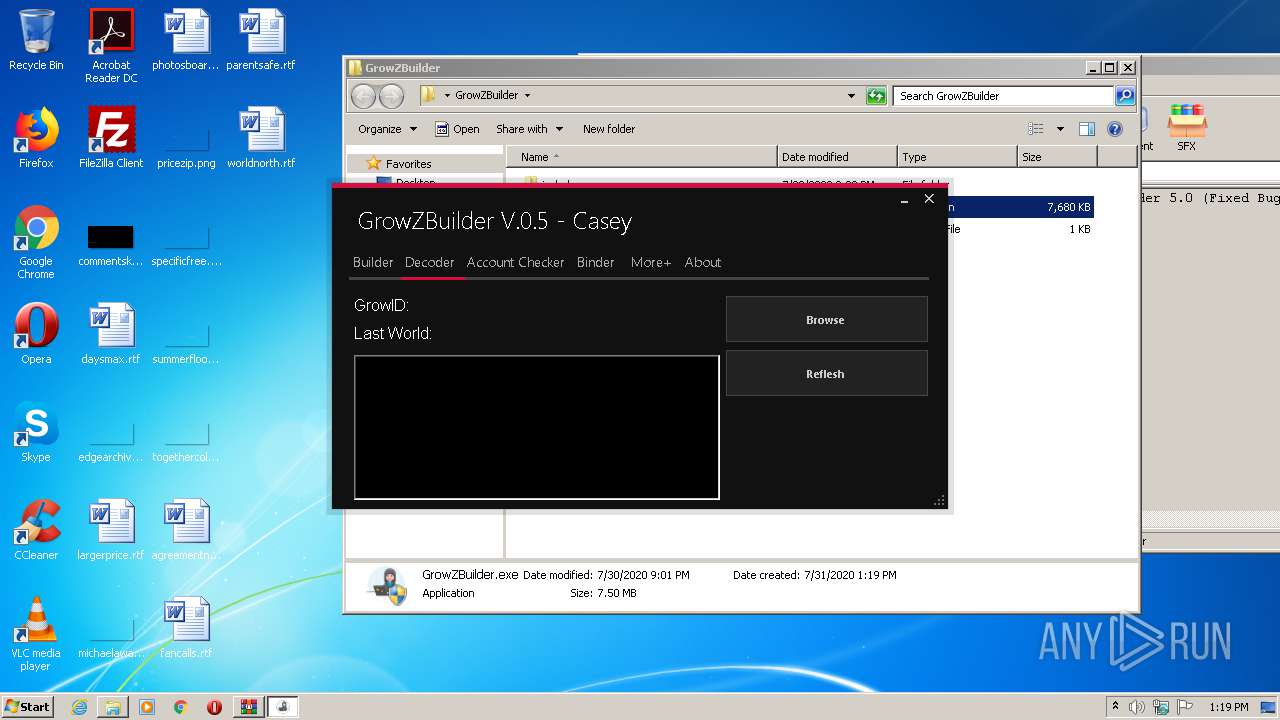The image size is (1280, 720).
Task: Open Recycle Bin desktop icon
Action: tap(36, 41)
